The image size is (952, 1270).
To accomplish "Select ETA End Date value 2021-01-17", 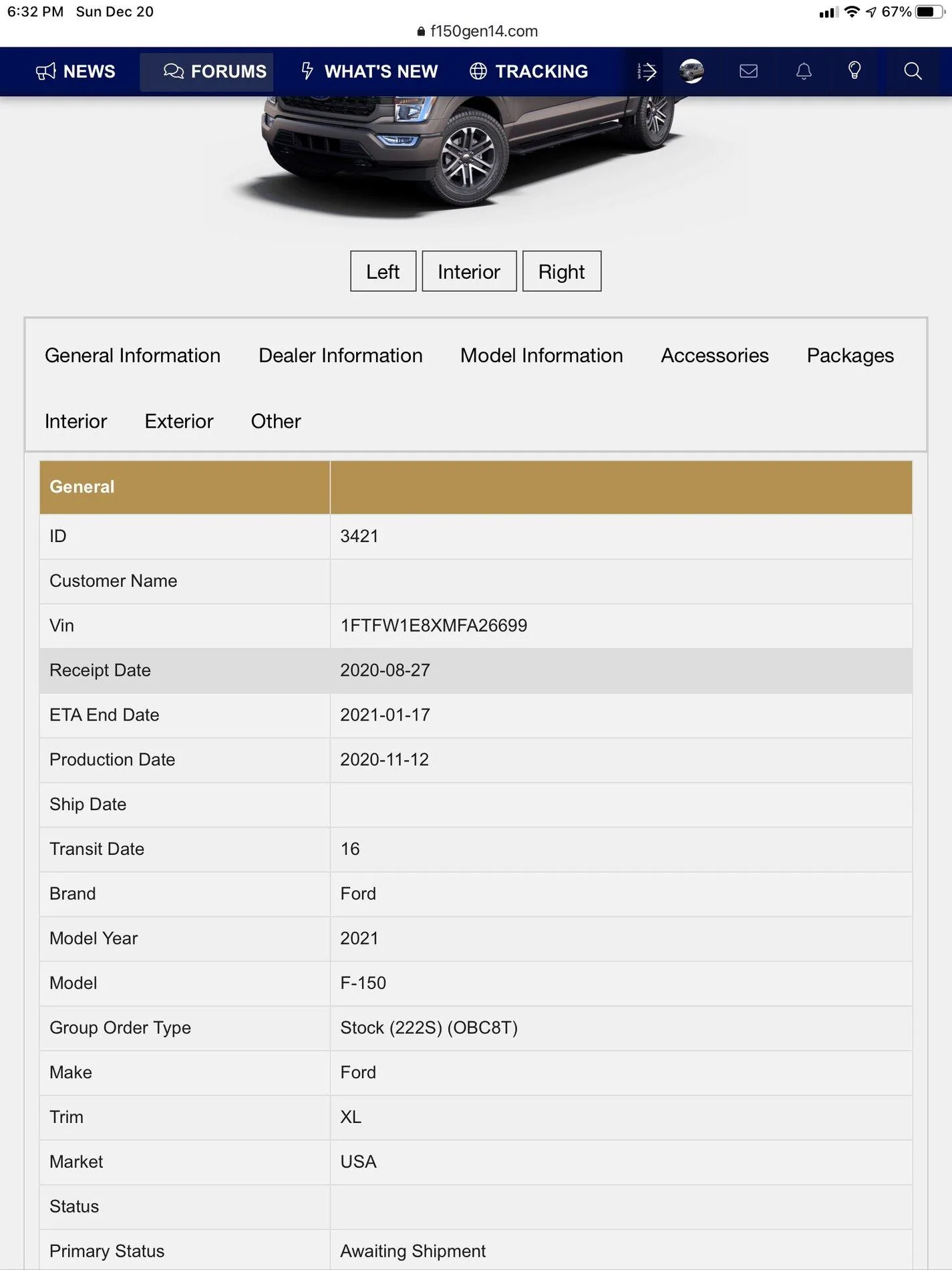I will [x=385, y=715].
